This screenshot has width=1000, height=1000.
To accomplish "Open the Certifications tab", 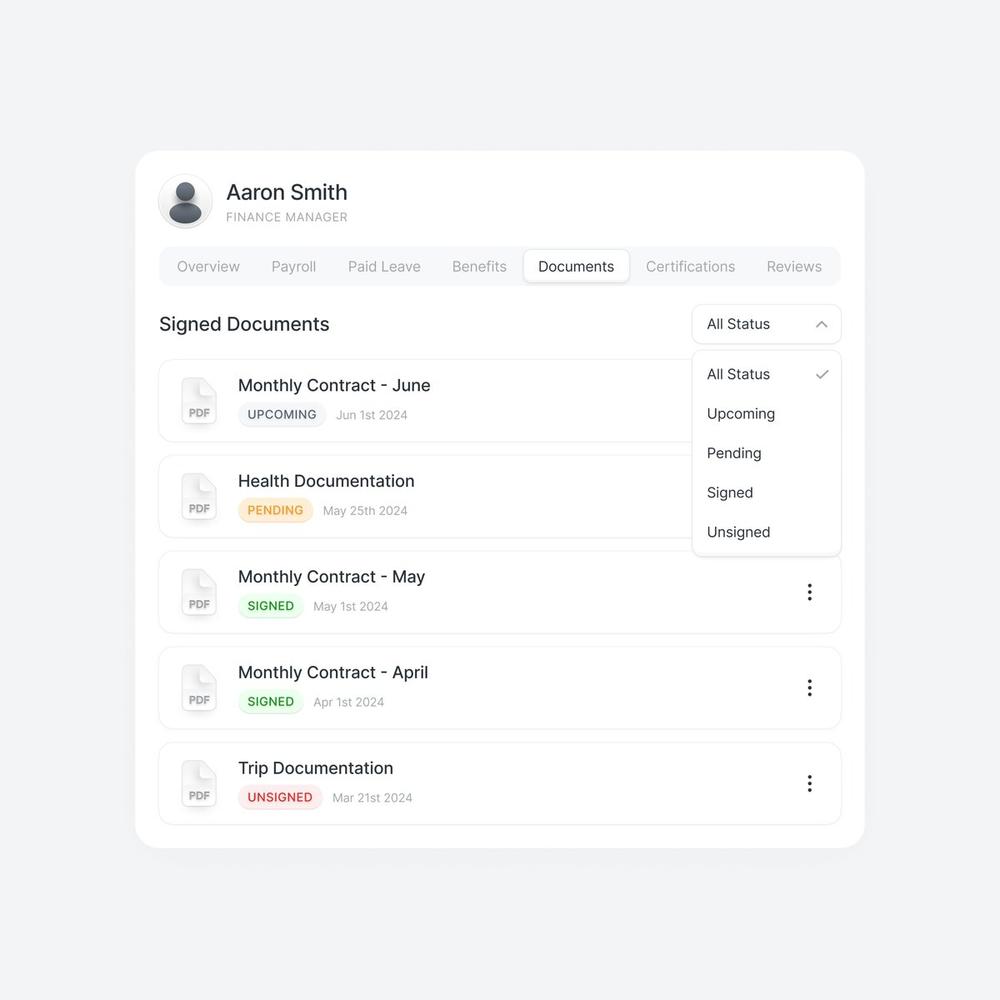I will (690, 267).
